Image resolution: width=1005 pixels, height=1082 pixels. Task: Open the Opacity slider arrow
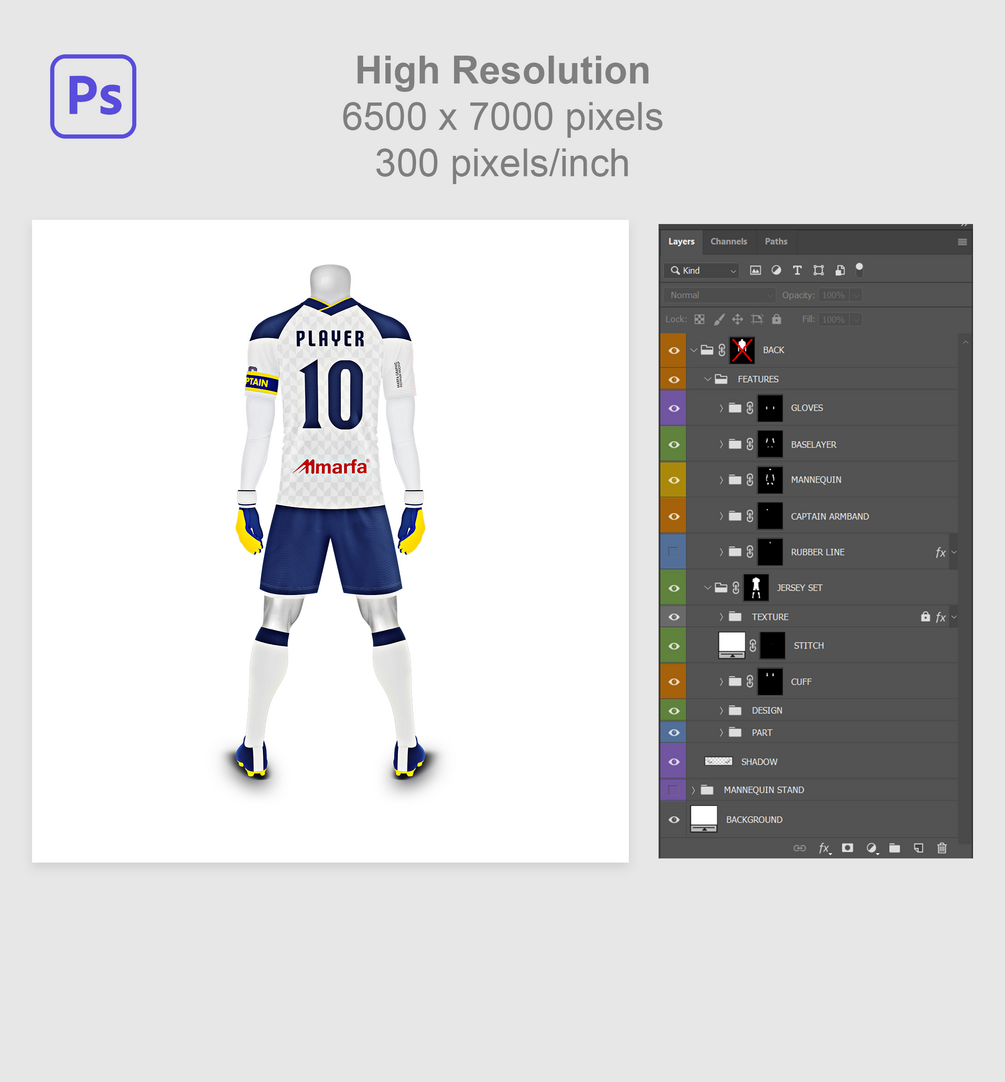(856, 295)
